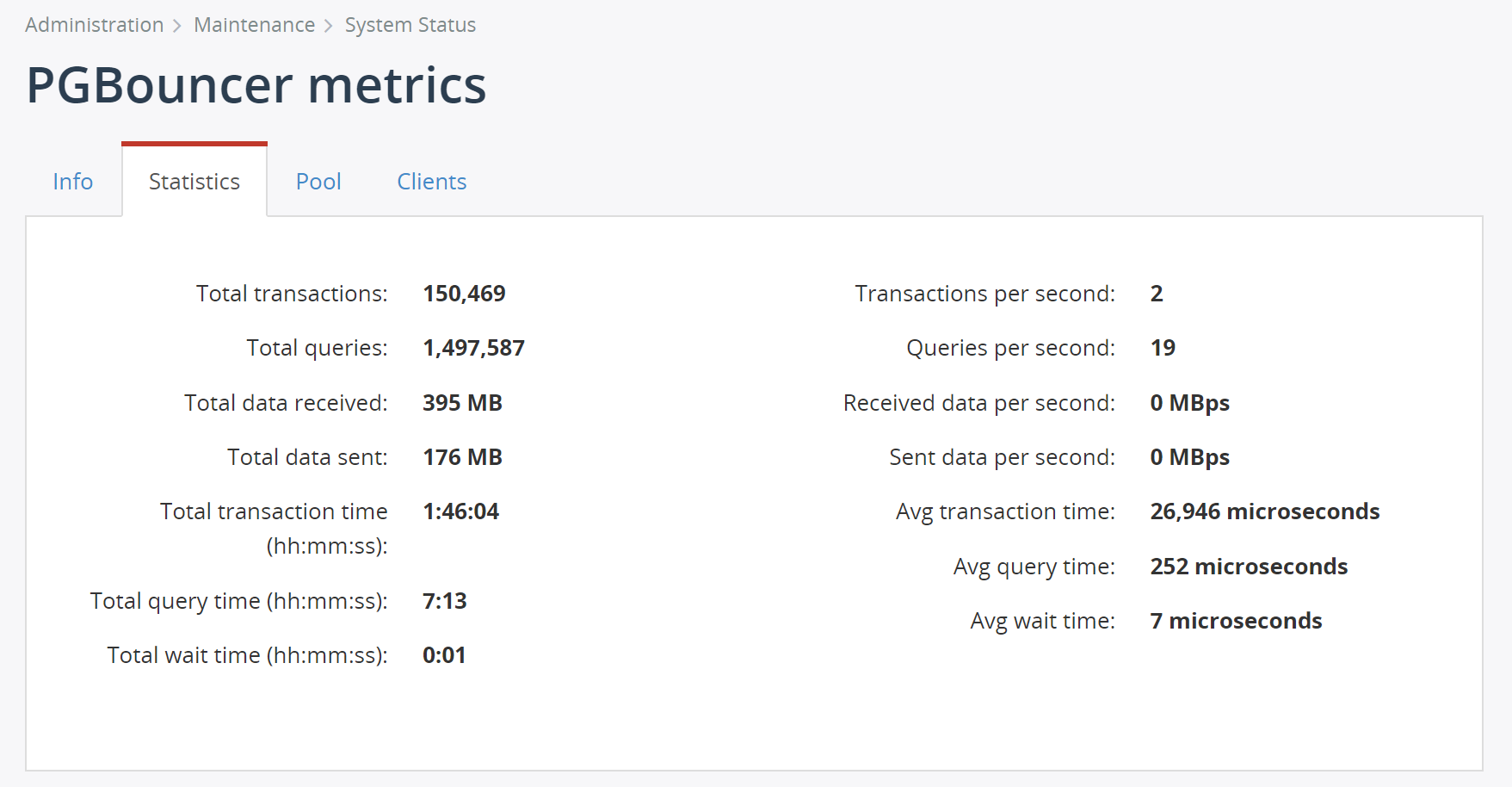Click the Total query time label
This screenshot has height=787, width=1512.
[x=239, y=601]
